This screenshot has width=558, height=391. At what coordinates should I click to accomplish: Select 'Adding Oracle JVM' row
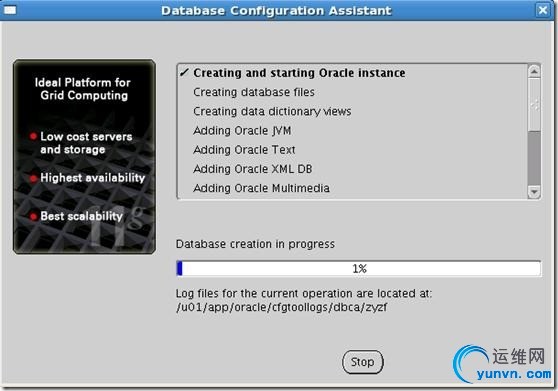tap(352, 131)
